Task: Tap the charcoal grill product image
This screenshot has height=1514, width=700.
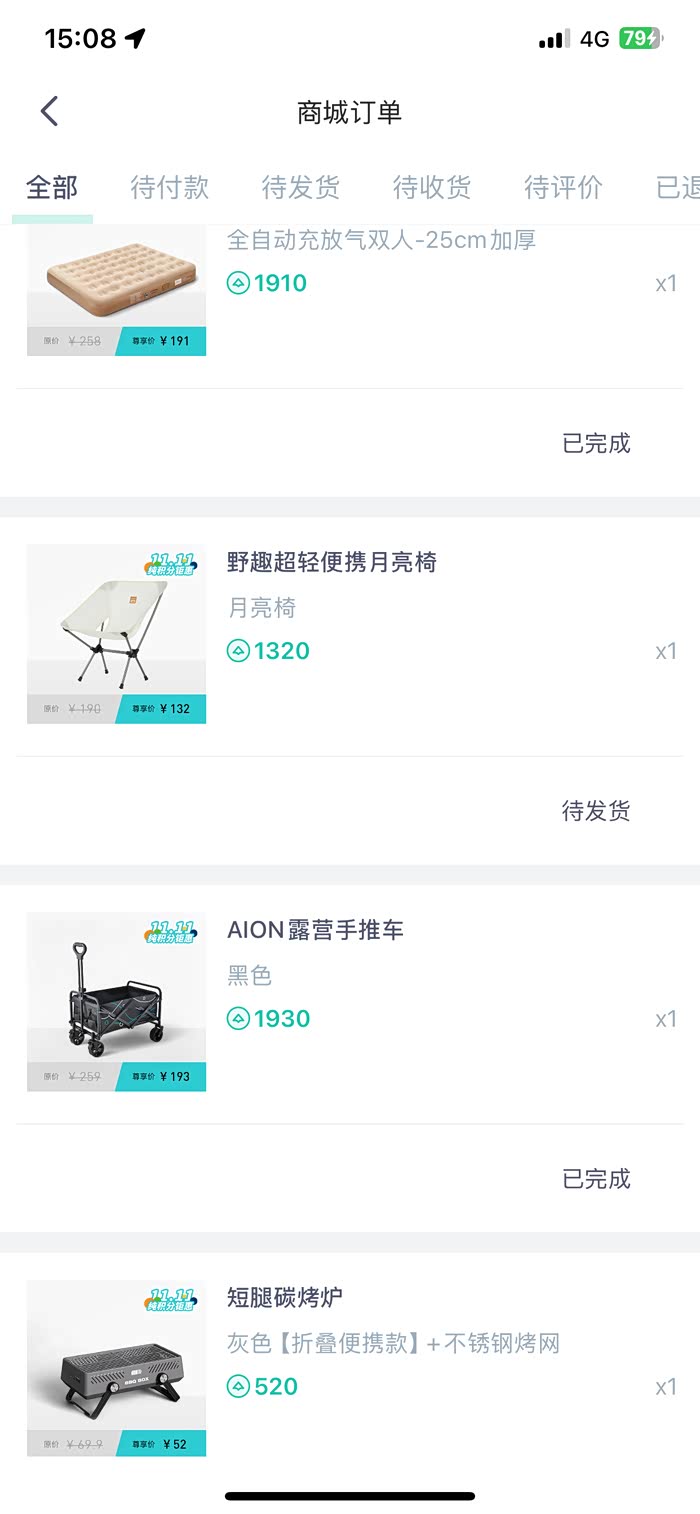Action: pos(116,1368)
